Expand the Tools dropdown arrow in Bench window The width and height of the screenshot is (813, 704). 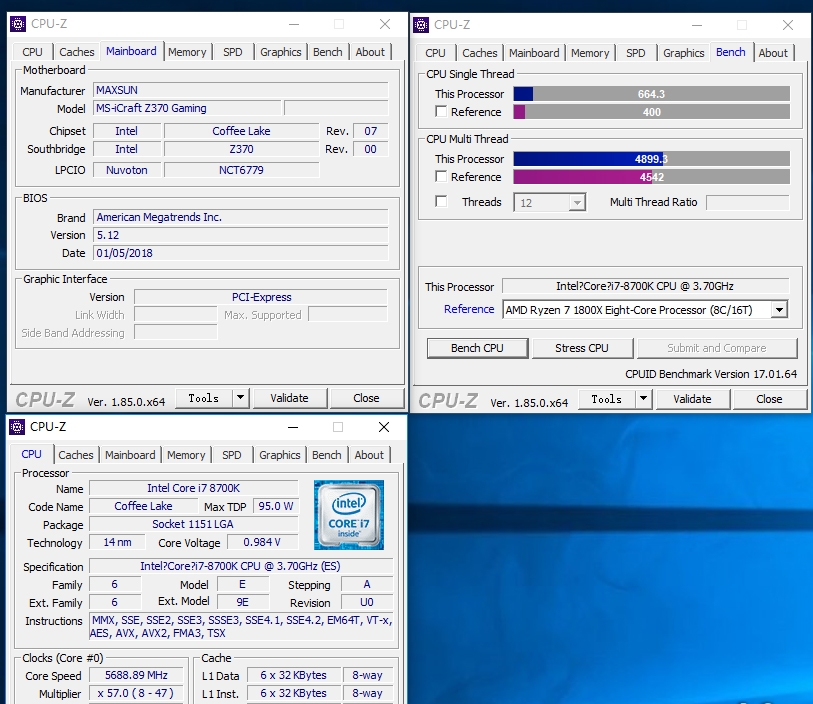click(x=643, y=399)
